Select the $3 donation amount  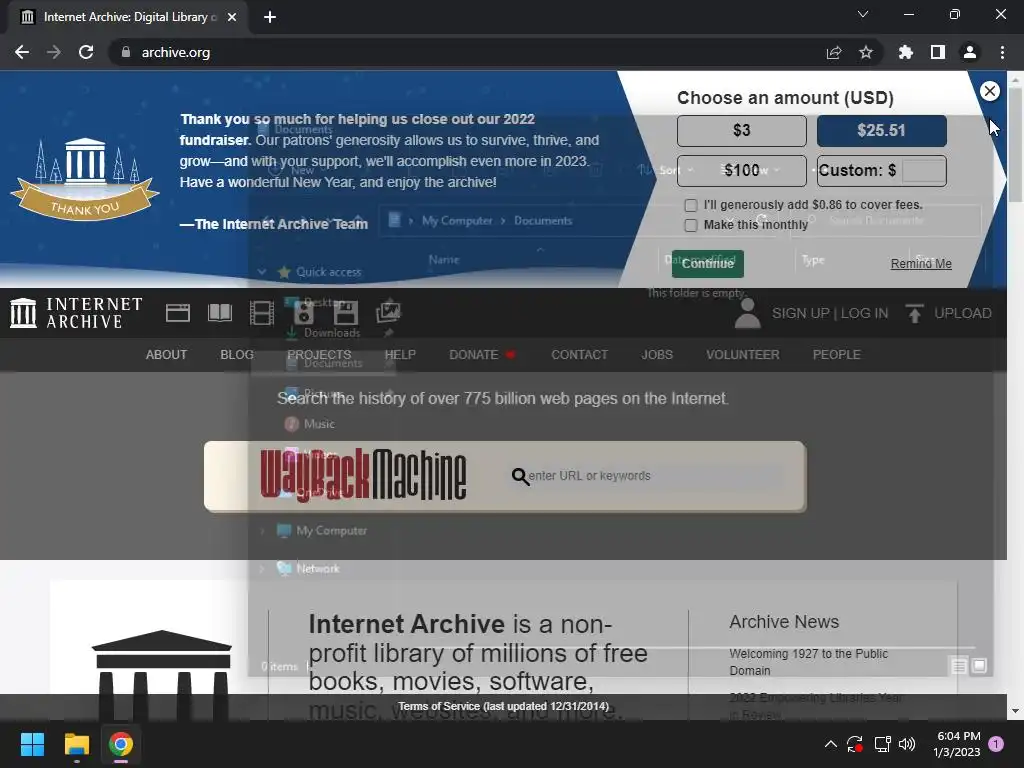point(741,131)
